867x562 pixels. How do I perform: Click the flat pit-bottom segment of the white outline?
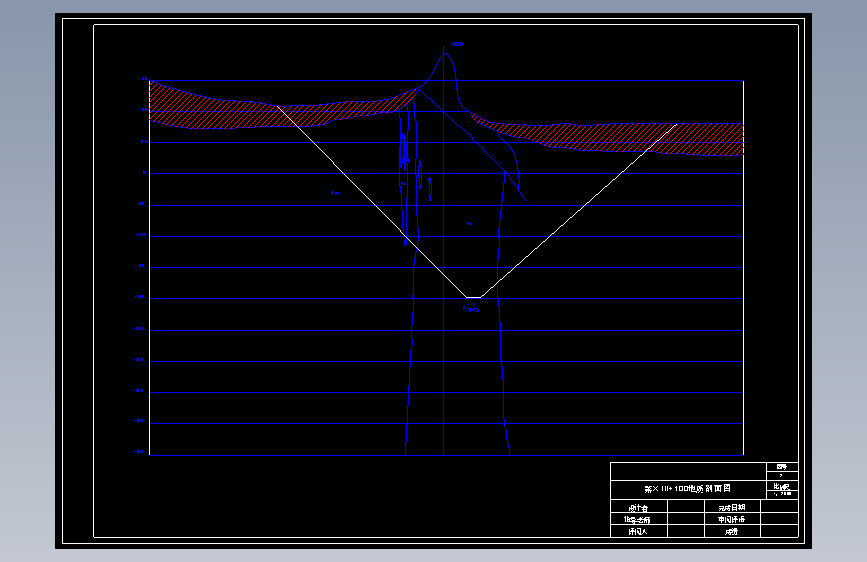click(x=474, y=298)
